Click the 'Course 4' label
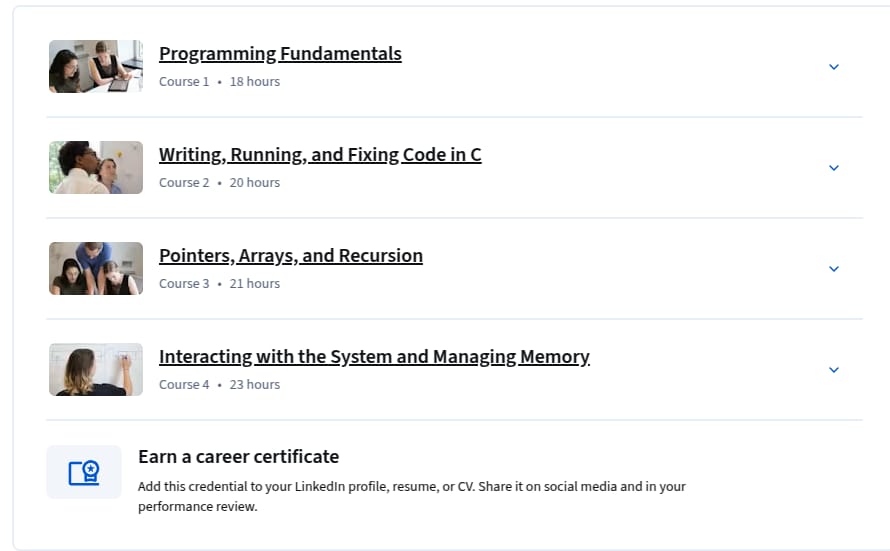This screenshot has width=890, height=551. point(184,385)
